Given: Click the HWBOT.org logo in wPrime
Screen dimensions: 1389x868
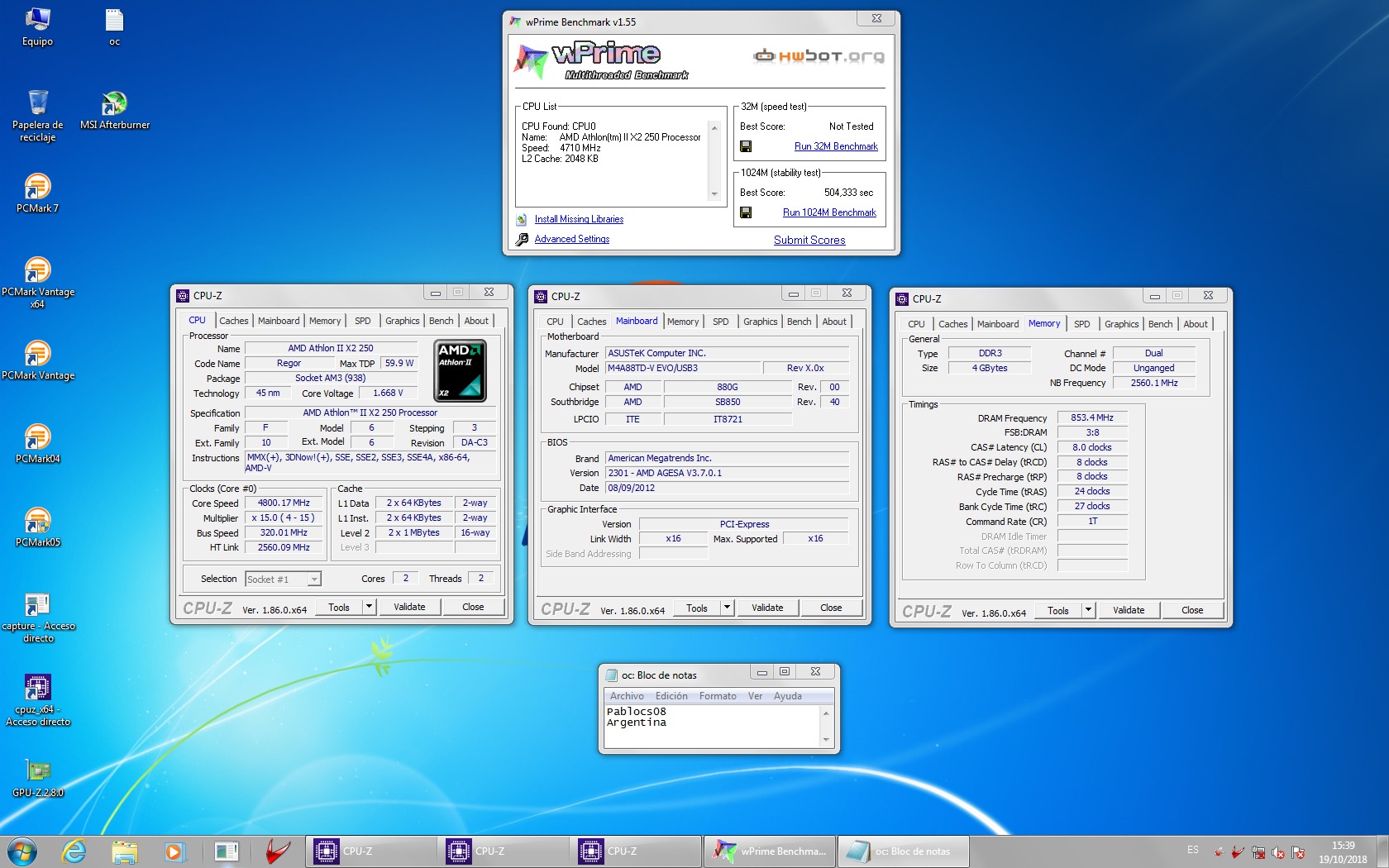Looking at the screenshot, I should tap(819, 56).
